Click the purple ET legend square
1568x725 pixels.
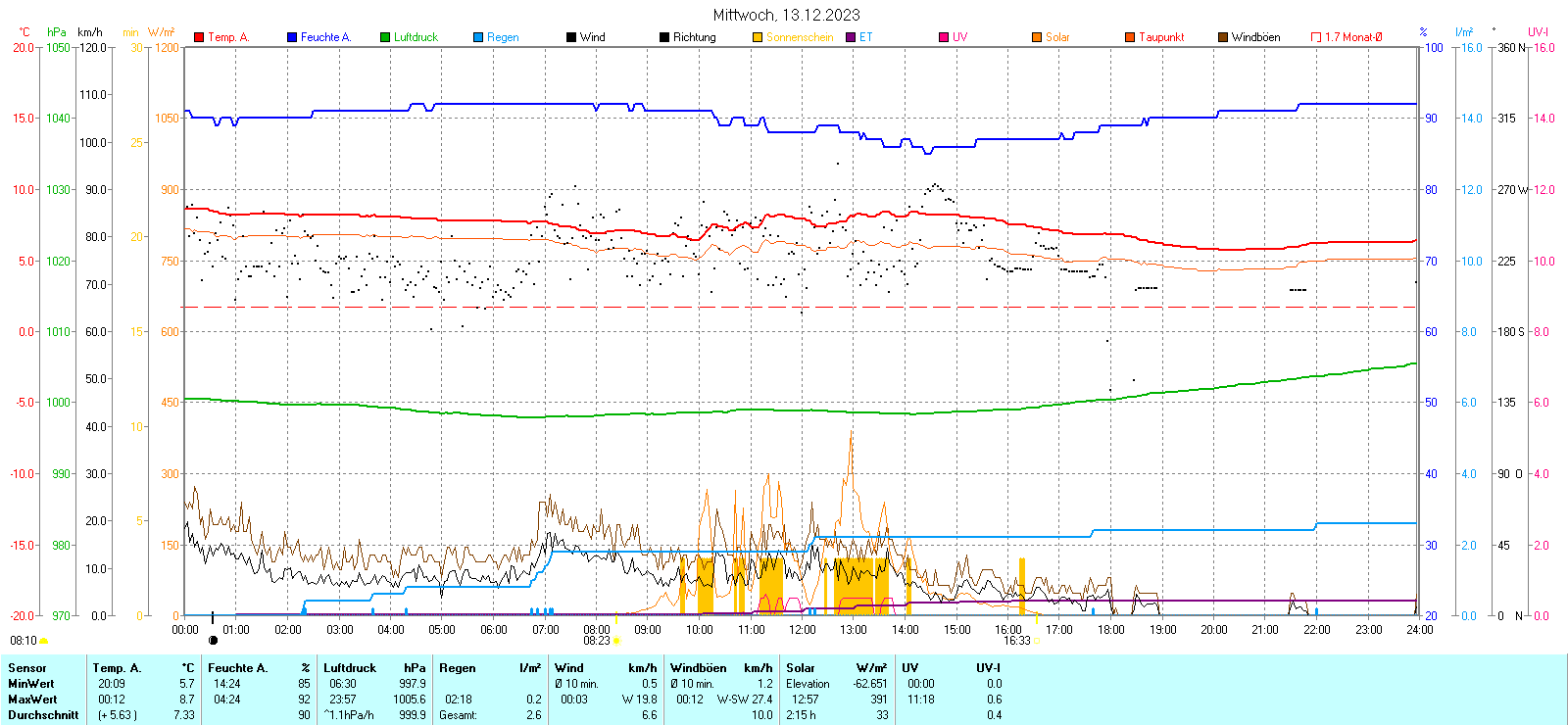851,37
